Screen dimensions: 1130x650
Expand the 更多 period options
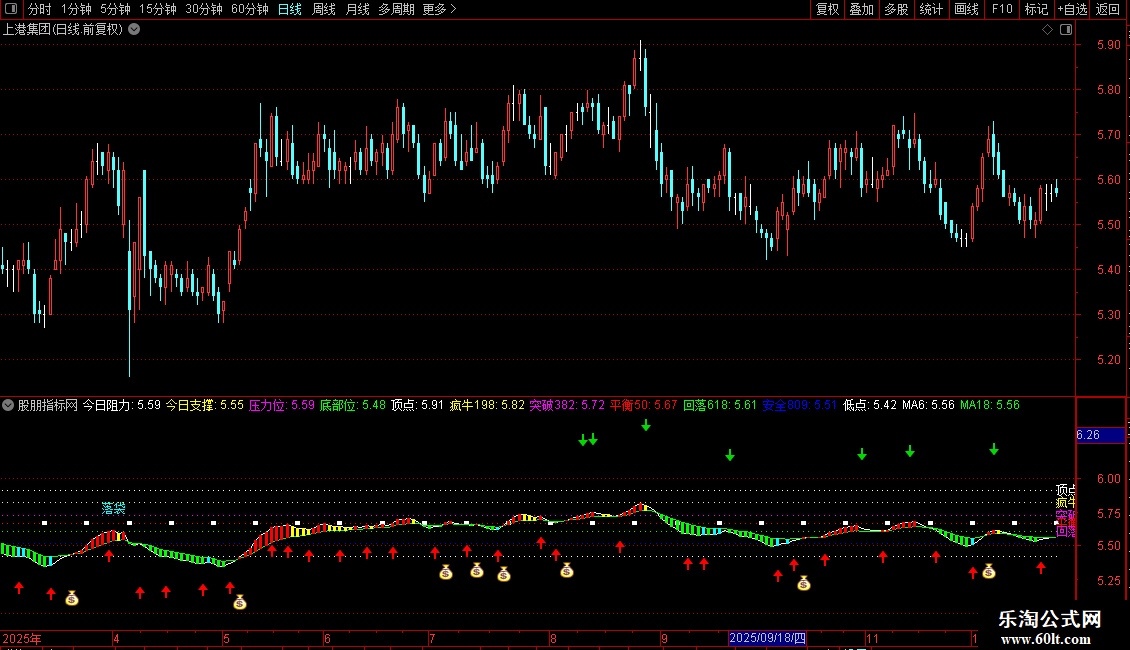(439, 9)
